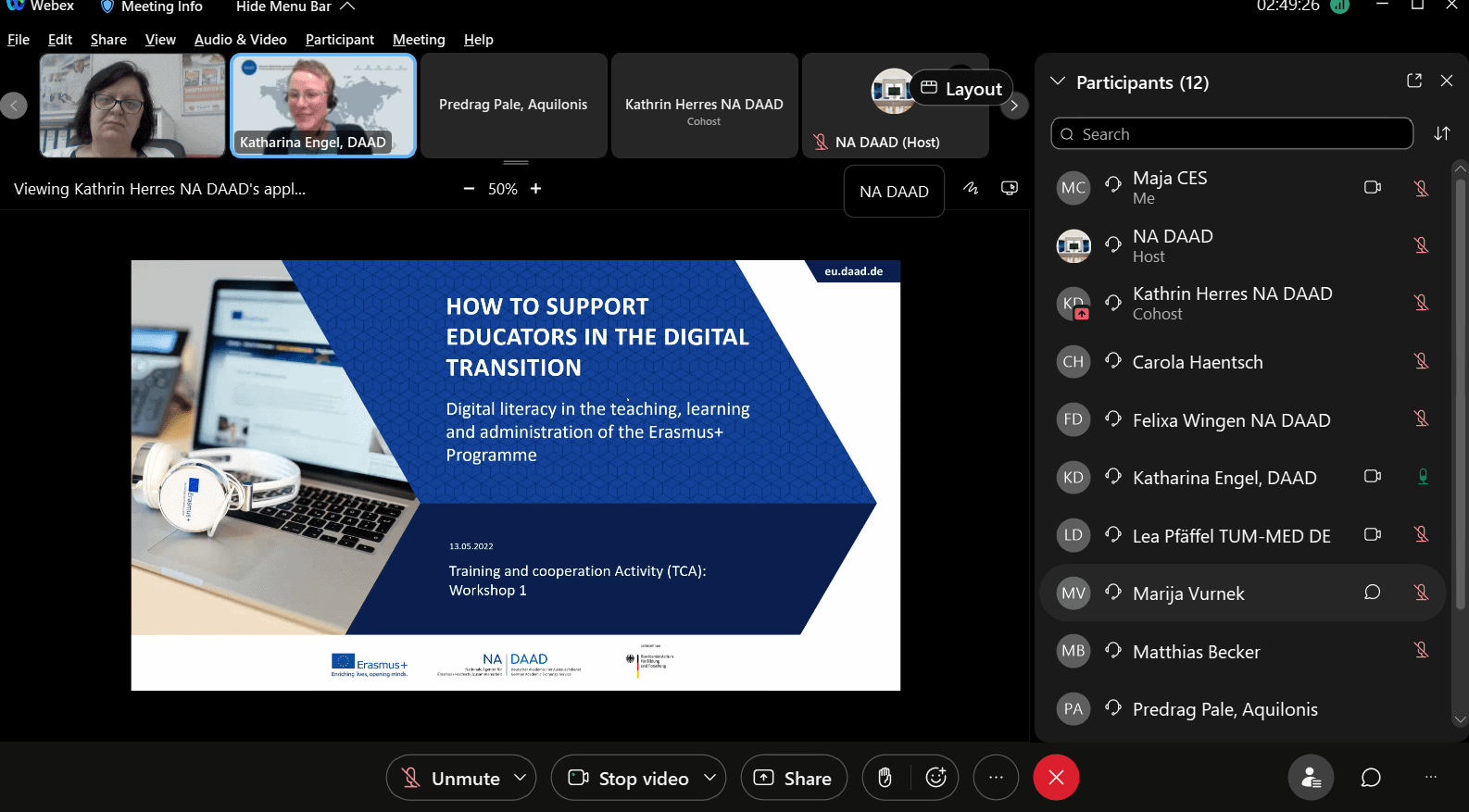Image resolution: width=1469 pixels, height=812 pixels.
Task: Sort the participants list
Action: (1441, 133)
